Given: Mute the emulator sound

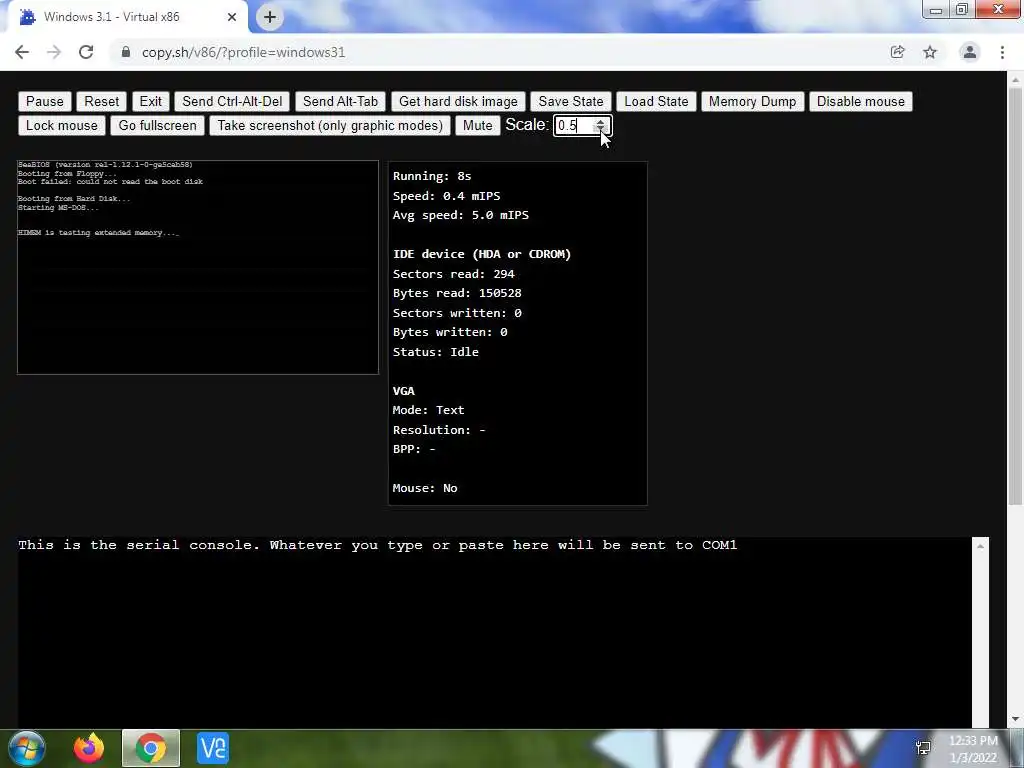Looking at the screenshot, I should click(477, 125).
